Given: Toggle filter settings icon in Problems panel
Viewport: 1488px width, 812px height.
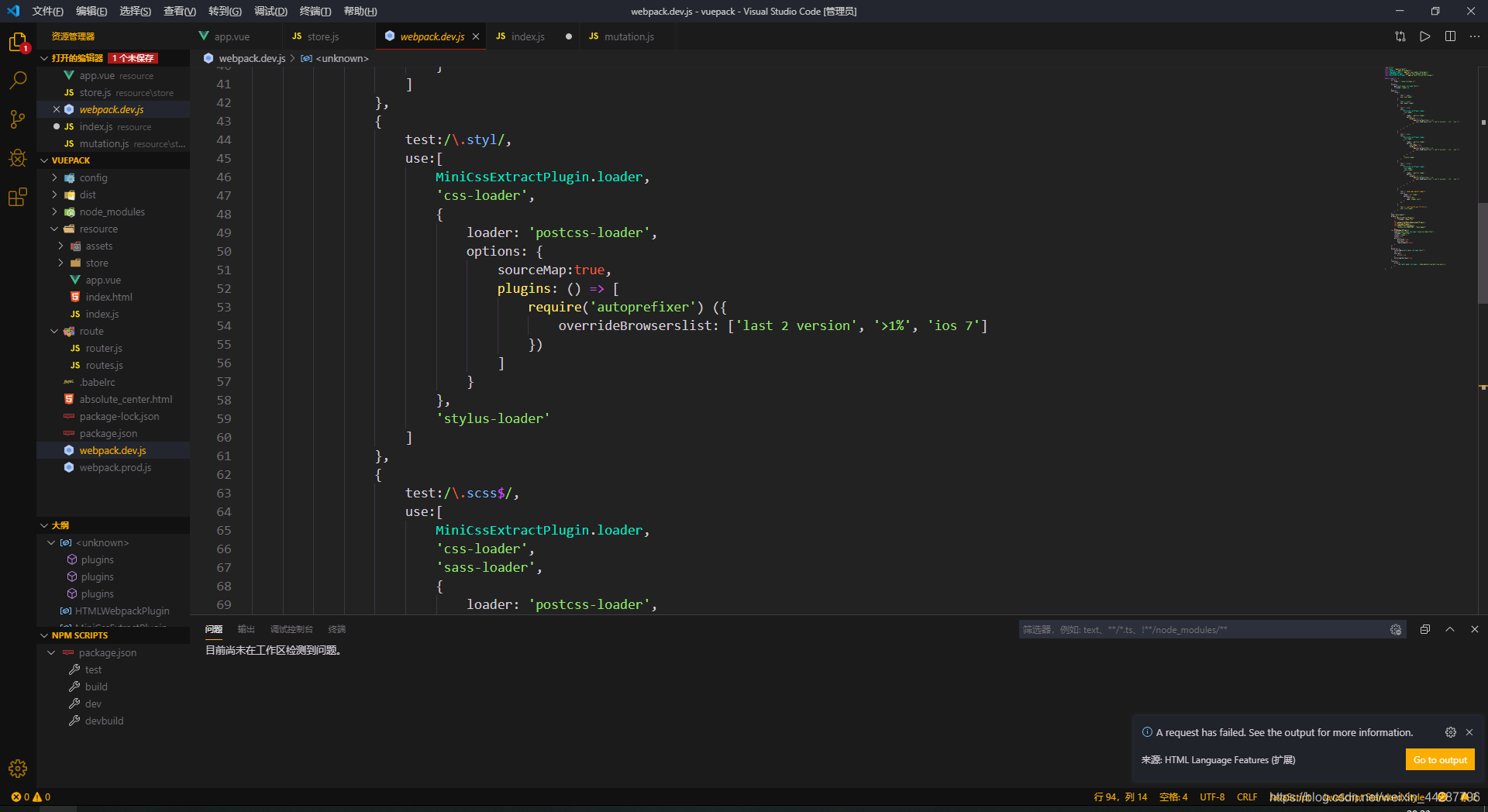Looking at the screenshot, I should 1396,630.
